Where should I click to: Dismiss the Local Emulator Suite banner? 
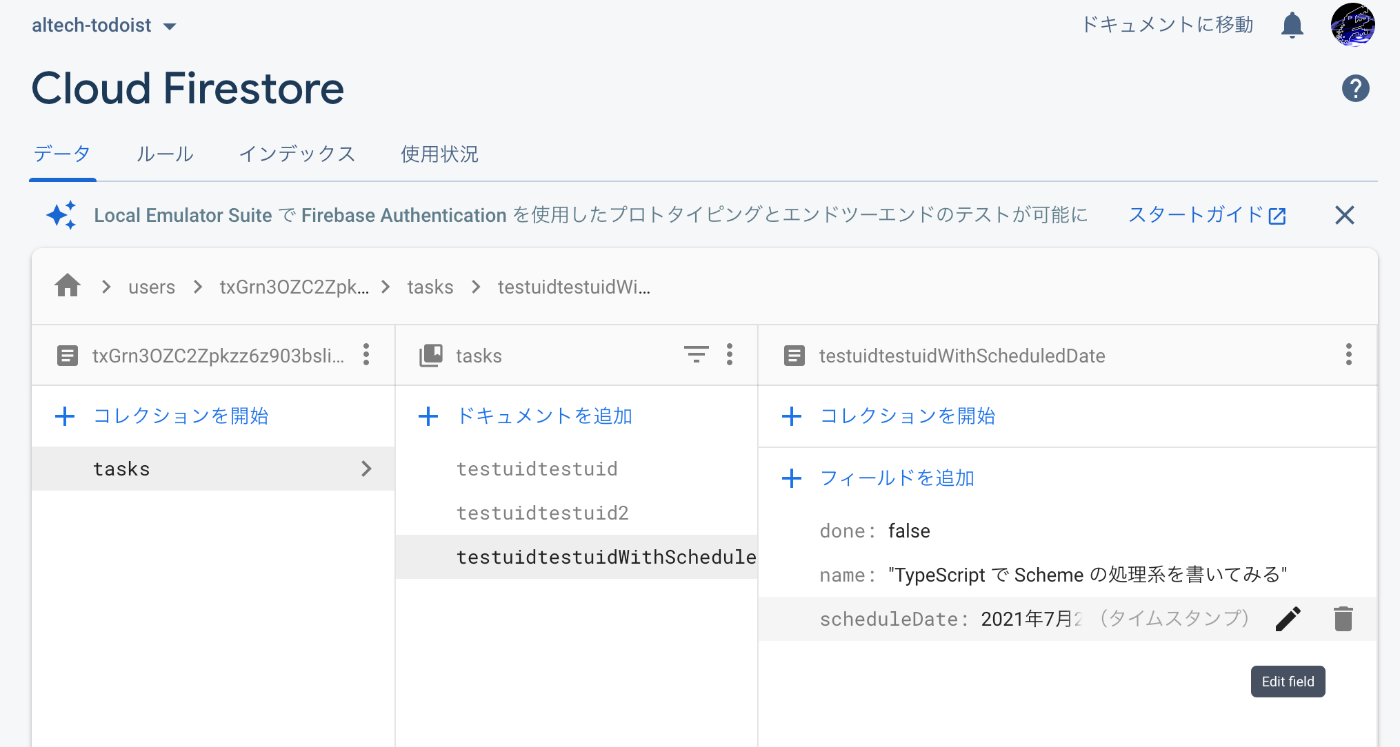pos(1345,215)
